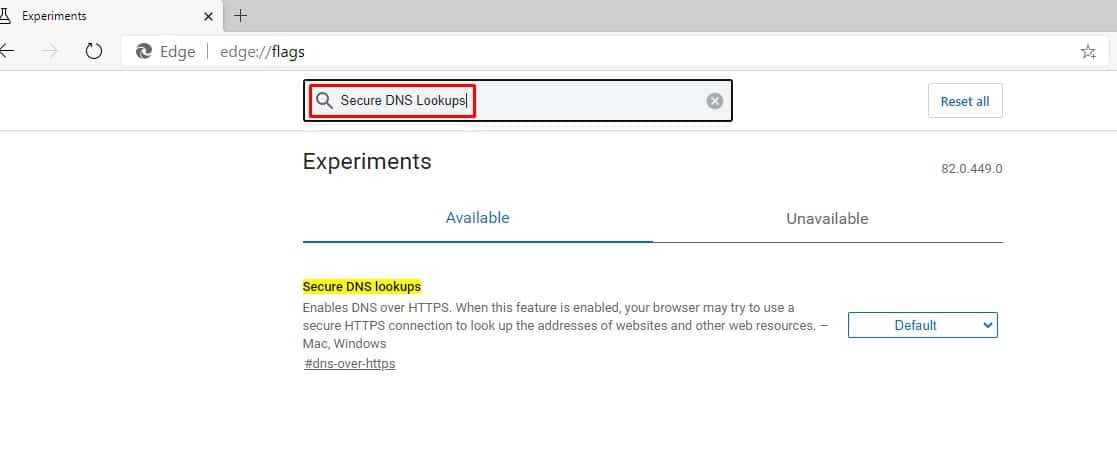Image resolution: width=1117 pixels, height=459 pixels.
Task: Click the Edge logo in address bar
Action: pyautogui.click(x=144, y=51)
